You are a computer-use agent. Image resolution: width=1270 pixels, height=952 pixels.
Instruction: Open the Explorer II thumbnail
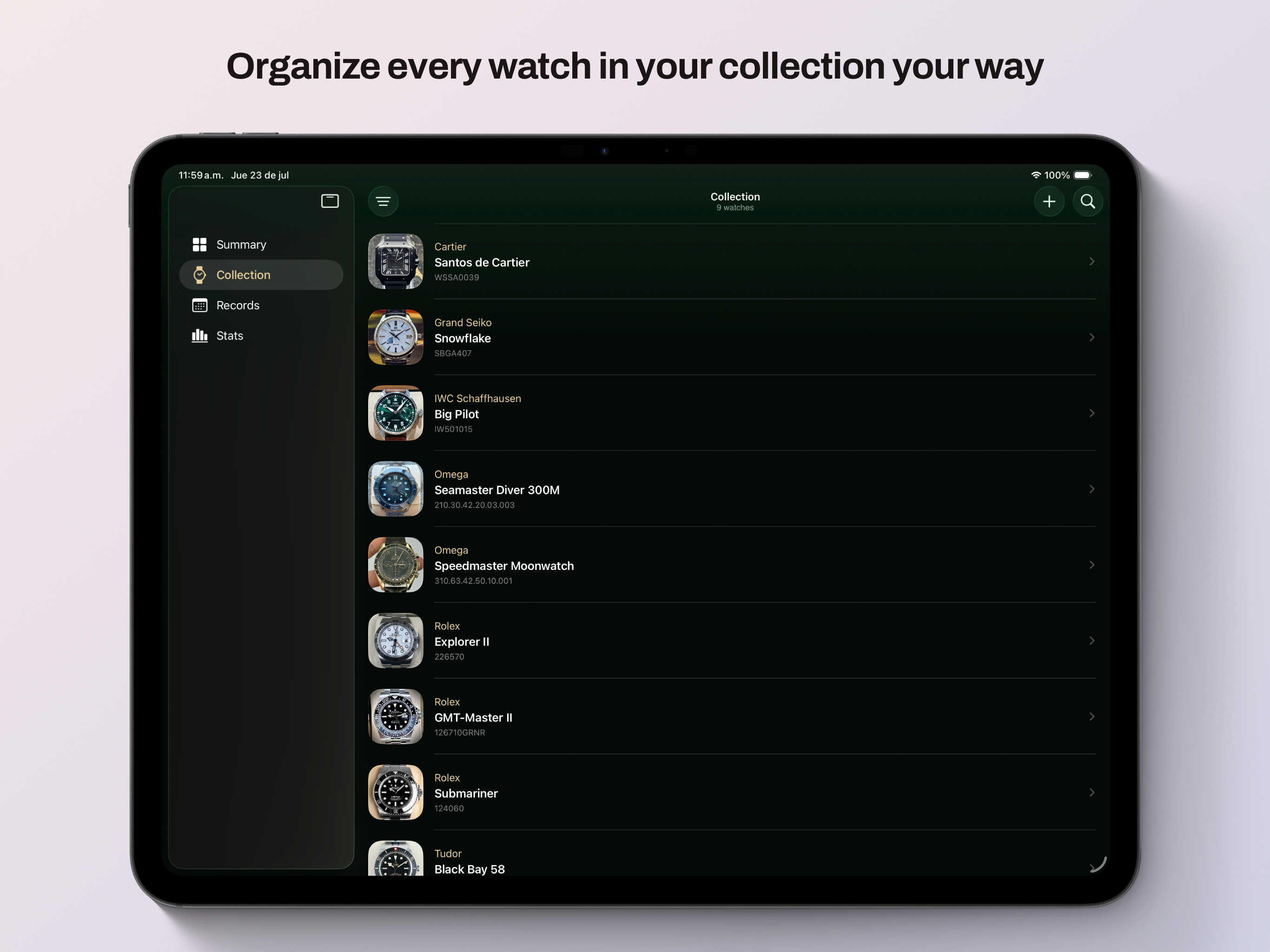pos(396,640)
